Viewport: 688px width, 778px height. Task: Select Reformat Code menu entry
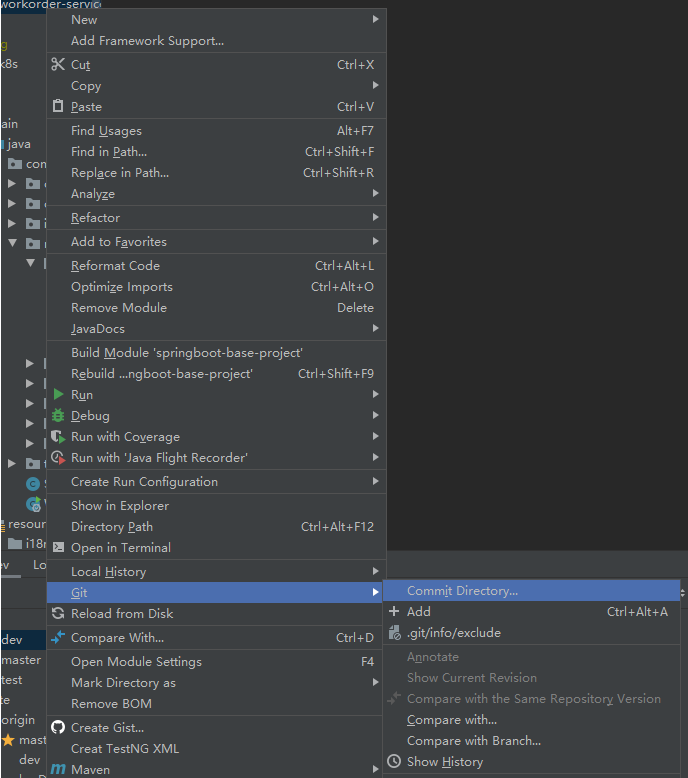pos(115,266)
